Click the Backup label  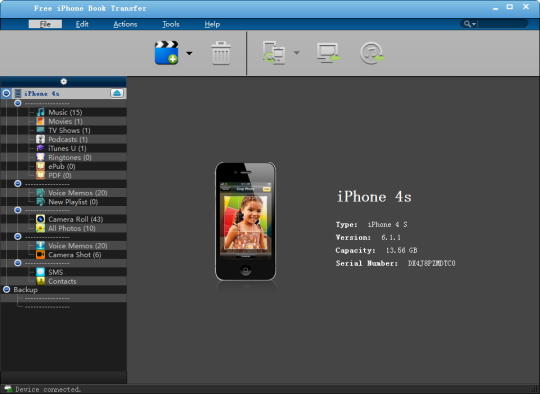click(x=25, y=290)
